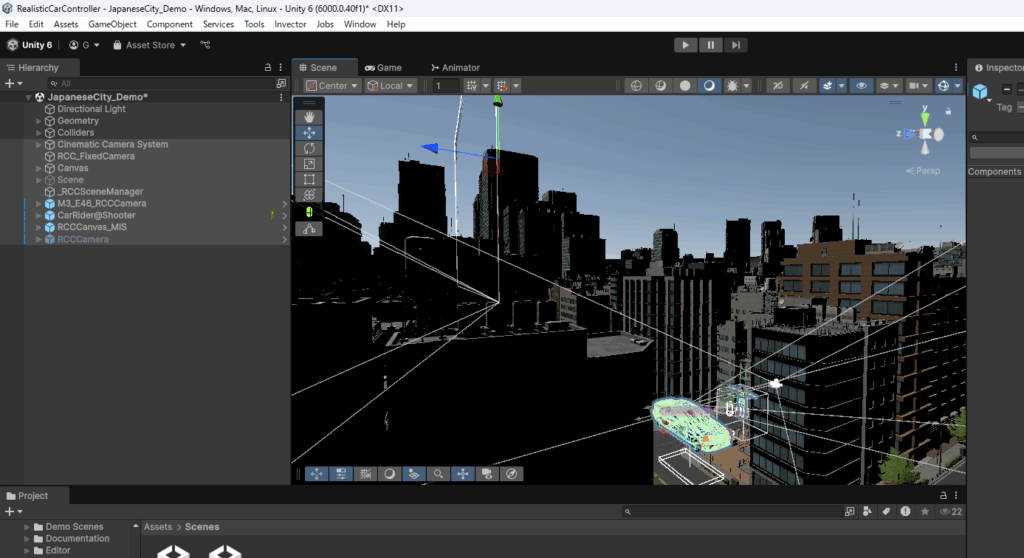Open the Invector menu

[290, 24]
